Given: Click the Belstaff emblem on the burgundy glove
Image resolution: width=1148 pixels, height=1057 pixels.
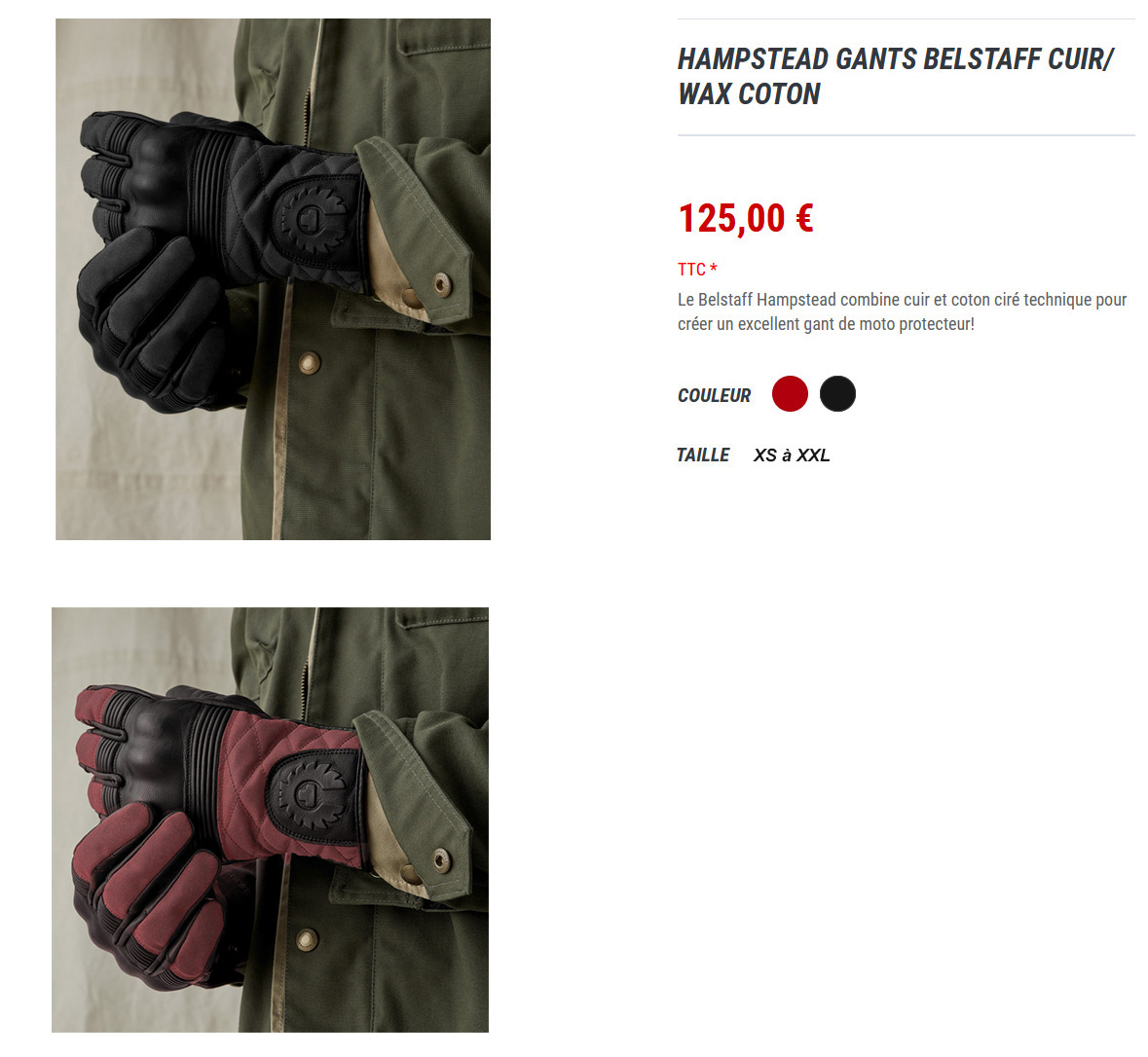Looking at the screenshot, I should (x=310, y=793).
